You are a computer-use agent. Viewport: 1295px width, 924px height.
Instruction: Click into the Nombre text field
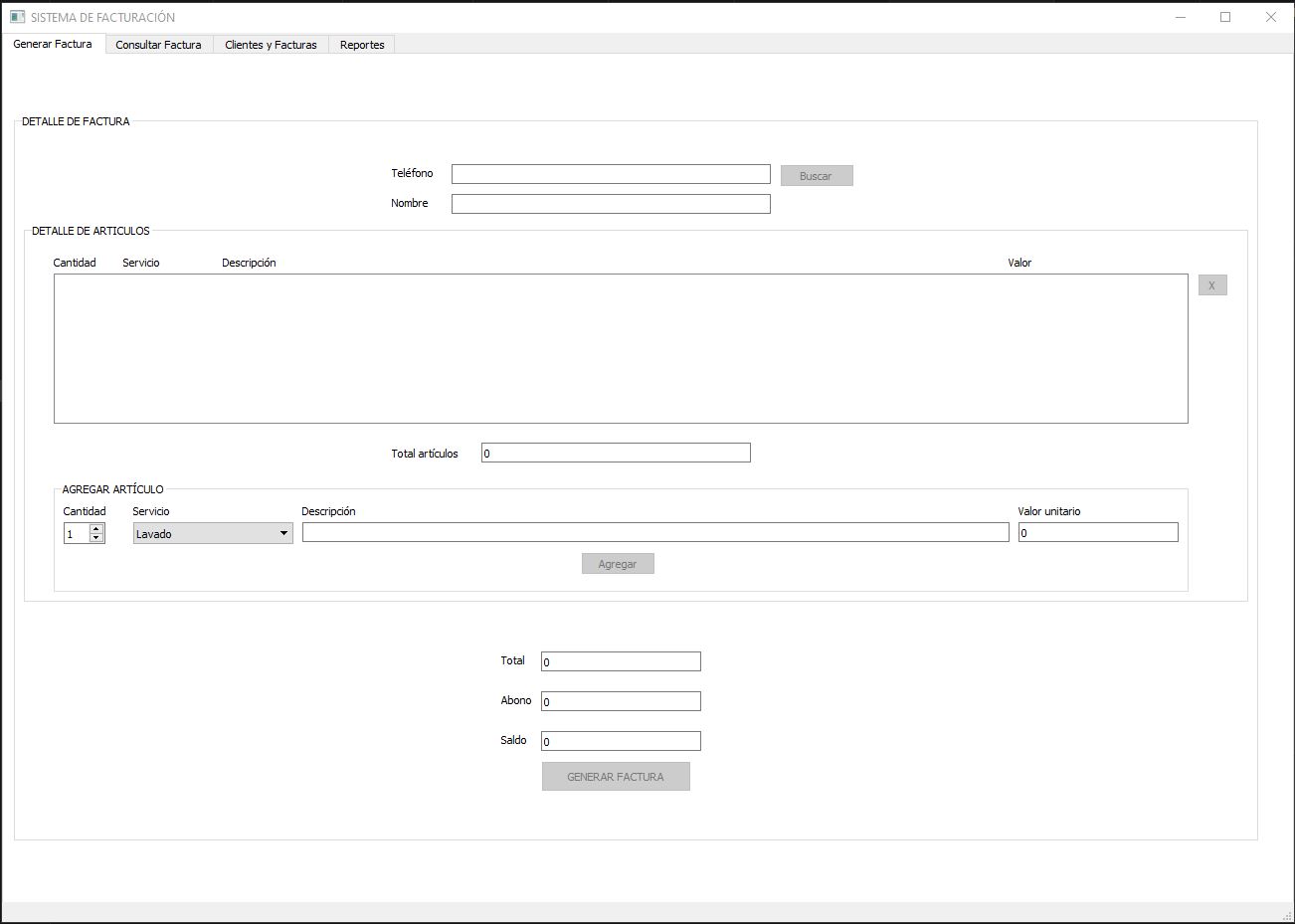pos(611,204)
